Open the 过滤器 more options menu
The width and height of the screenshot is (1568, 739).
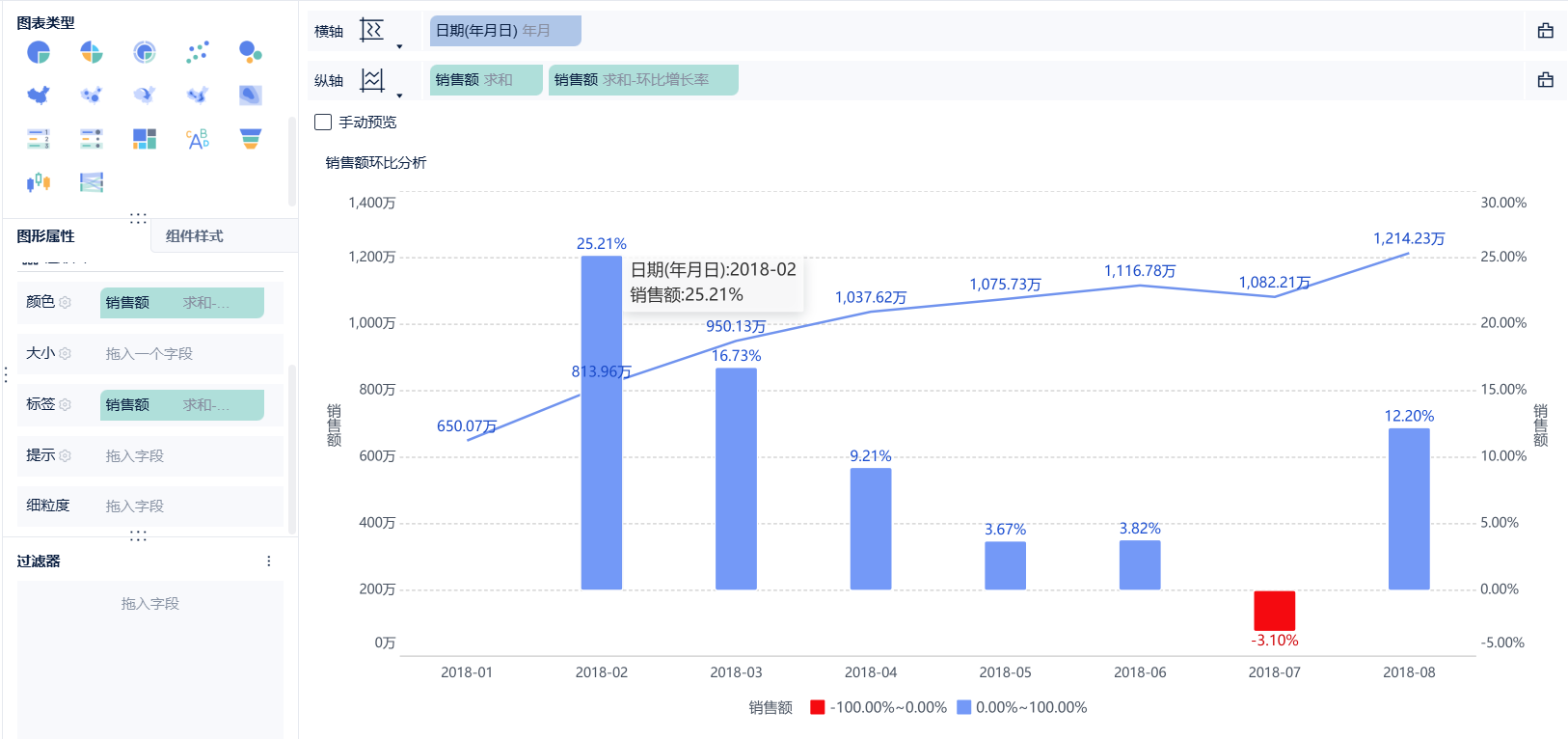tap(268, 561)
